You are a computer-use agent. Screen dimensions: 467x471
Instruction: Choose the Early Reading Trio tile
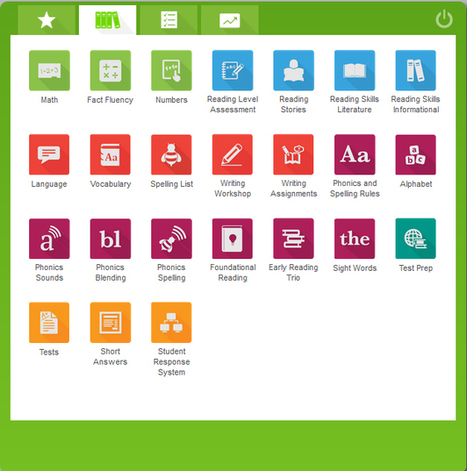(x=294, y=239)
